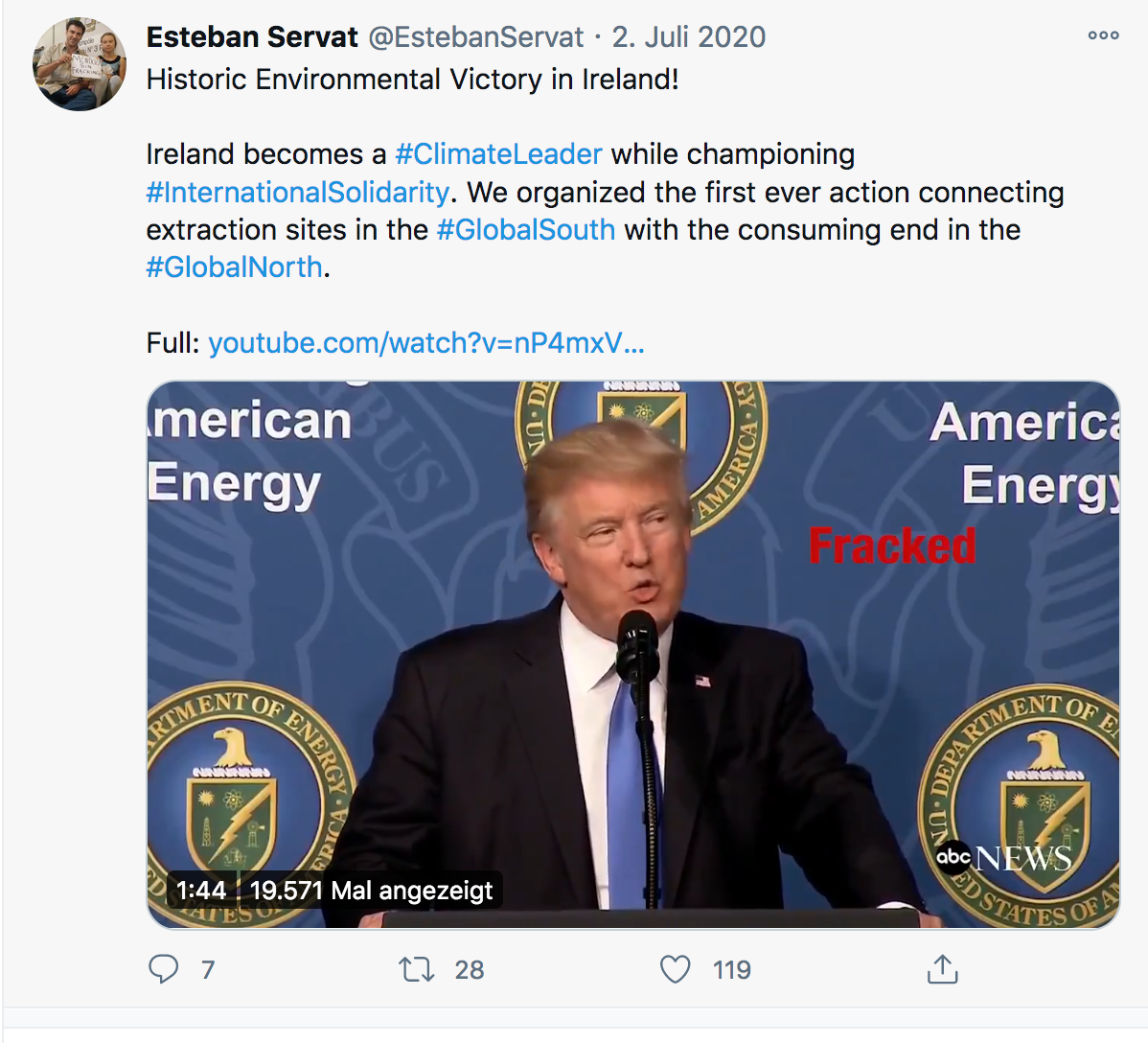Click the 1:44 video duration label
This screenshot has width=1148, height=1043.
tap(201, 891)
